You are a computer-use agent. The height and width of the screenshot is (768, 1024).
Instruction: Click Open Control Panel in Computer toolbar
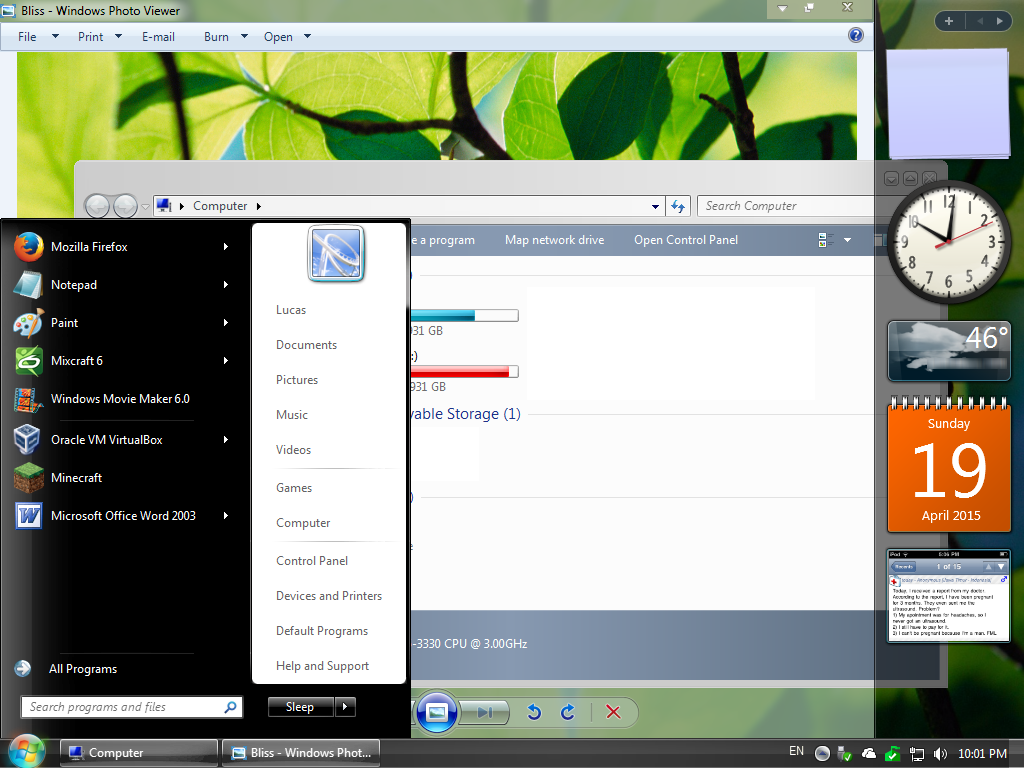pyautogui.click(x=686, y=240)
